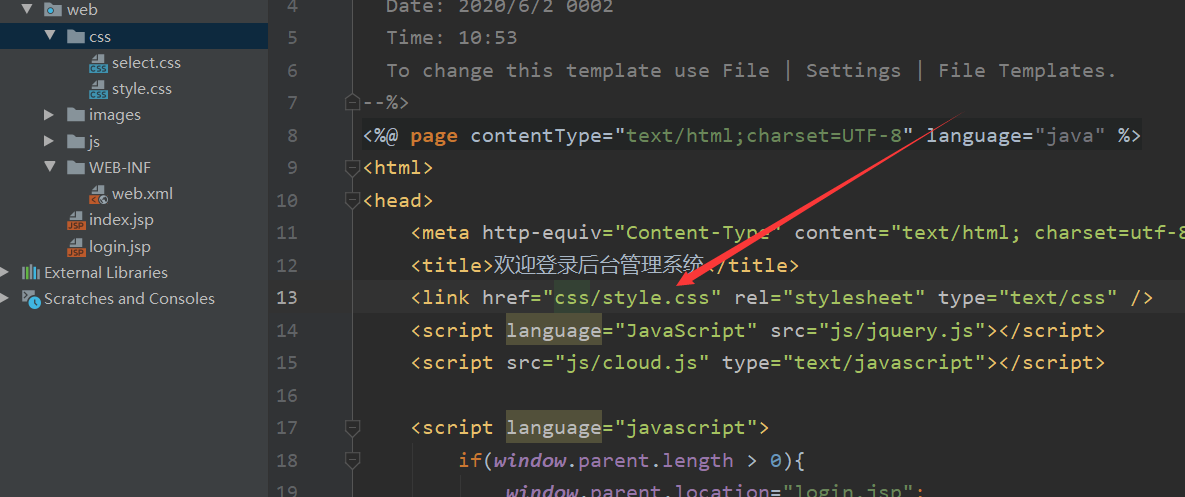Screen dimensions: 1185x497
Task: Click window.parent.length on line 18
Action: pyautogui.click(x=614, y=461)
